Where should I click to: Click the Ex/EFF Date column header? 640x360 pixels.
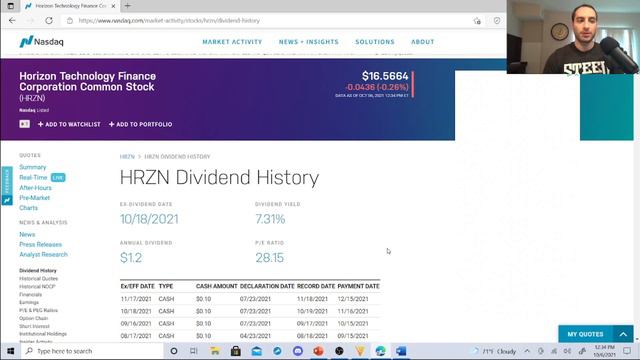[138, 286]
